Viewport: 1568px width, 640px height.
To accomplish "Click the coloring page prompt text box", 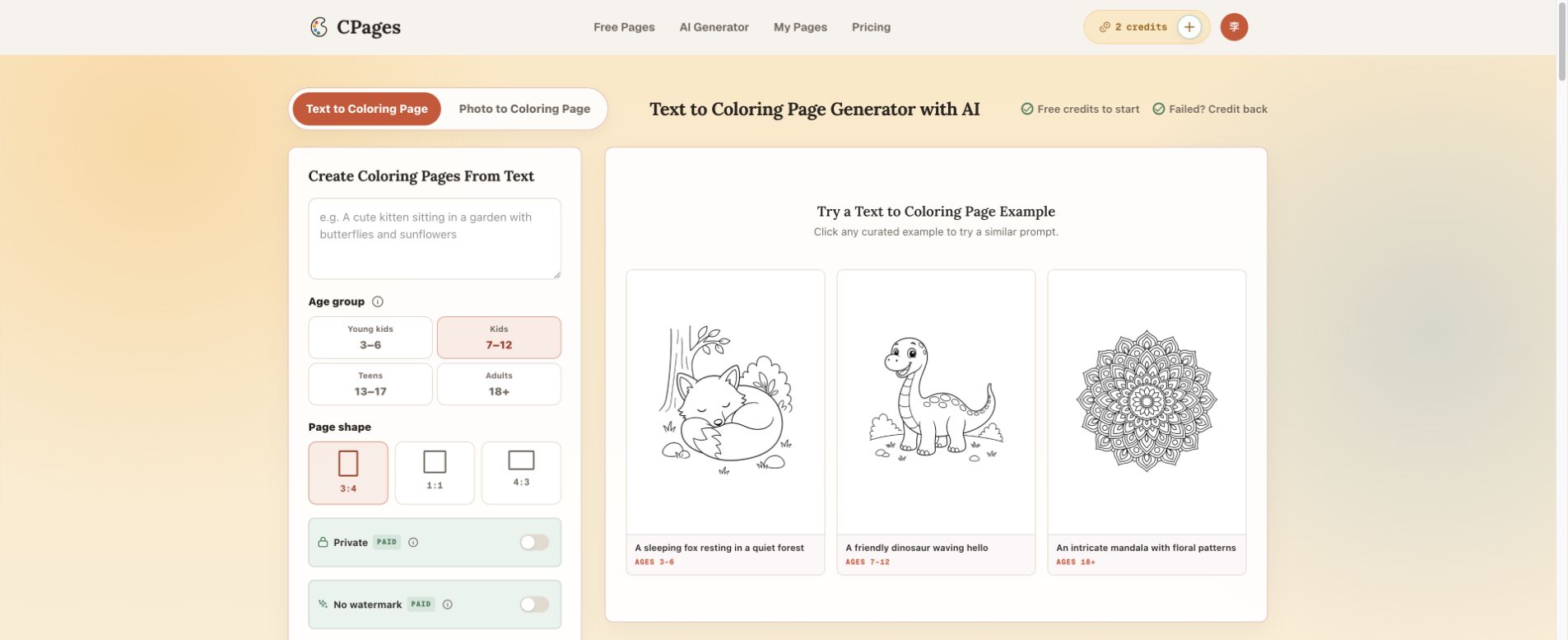I will (435, 239).
